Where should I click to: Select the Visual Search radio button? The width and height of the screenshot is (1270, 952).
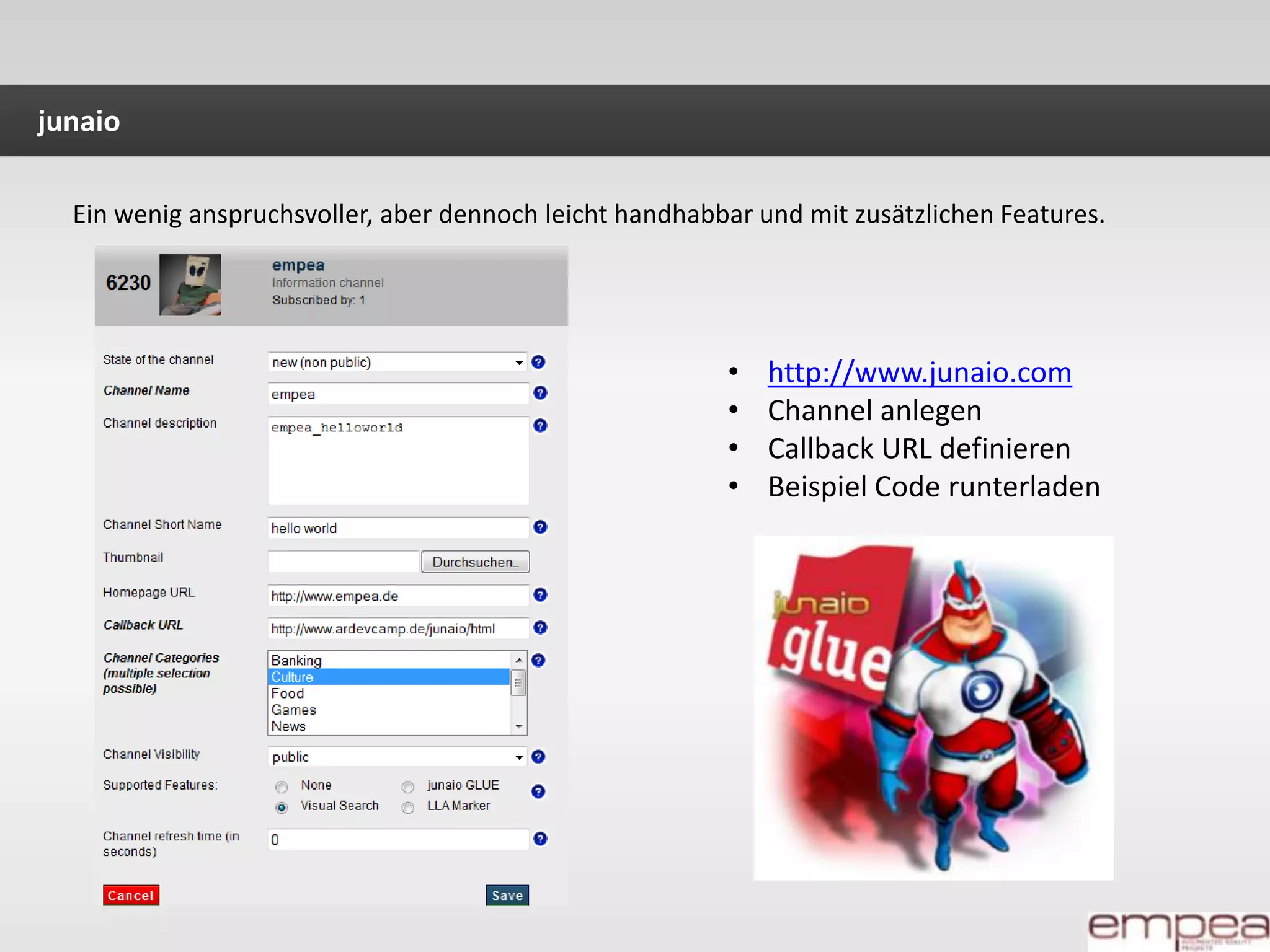282,808
